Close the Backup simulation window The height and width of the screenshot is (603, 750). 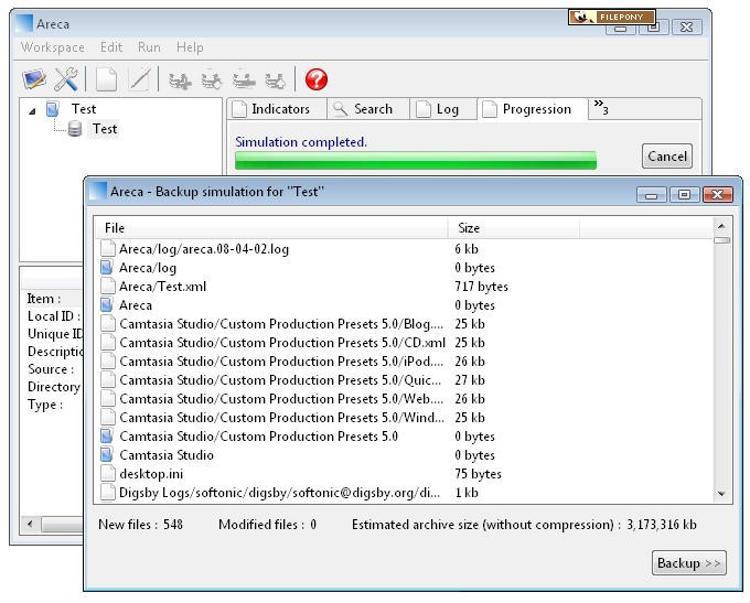(x=717, y=195)
